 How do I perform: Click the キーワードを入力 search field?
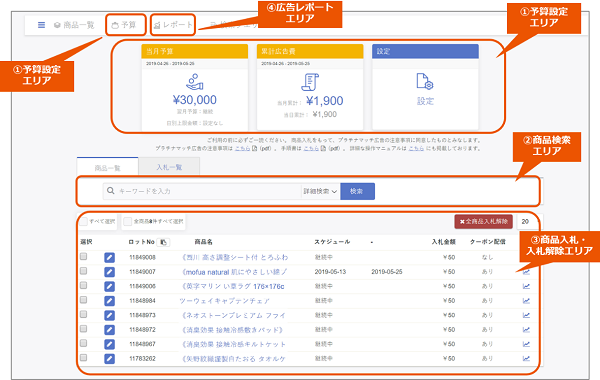tap(202, 191)
